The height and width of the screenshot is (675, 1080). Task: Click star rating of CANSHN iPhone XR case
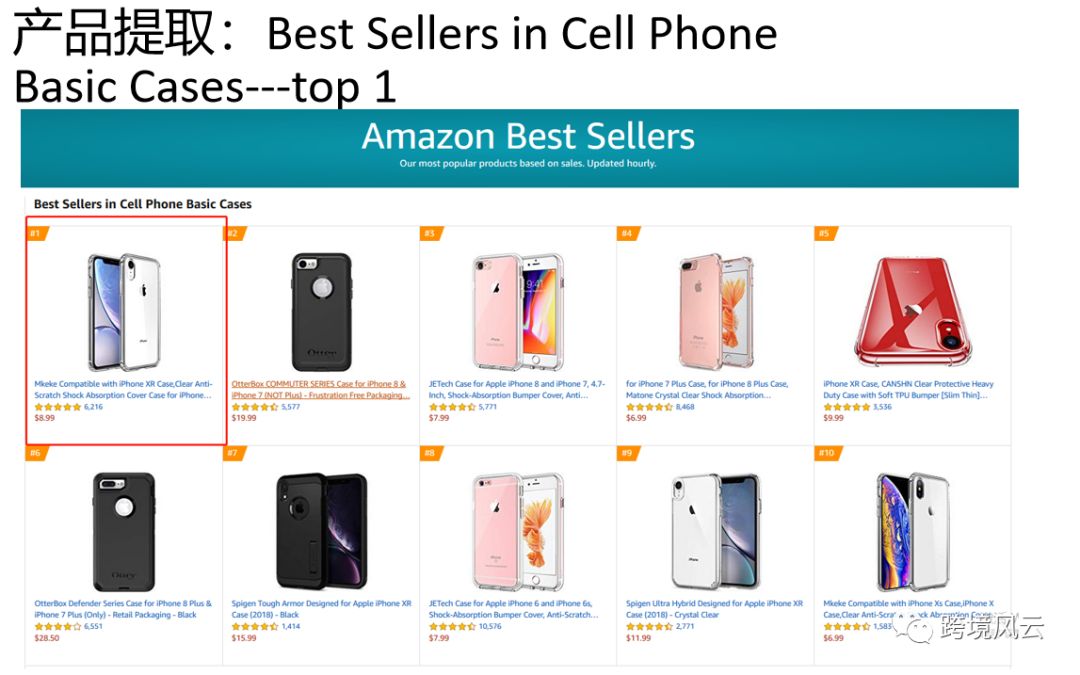tap(847, 407)
